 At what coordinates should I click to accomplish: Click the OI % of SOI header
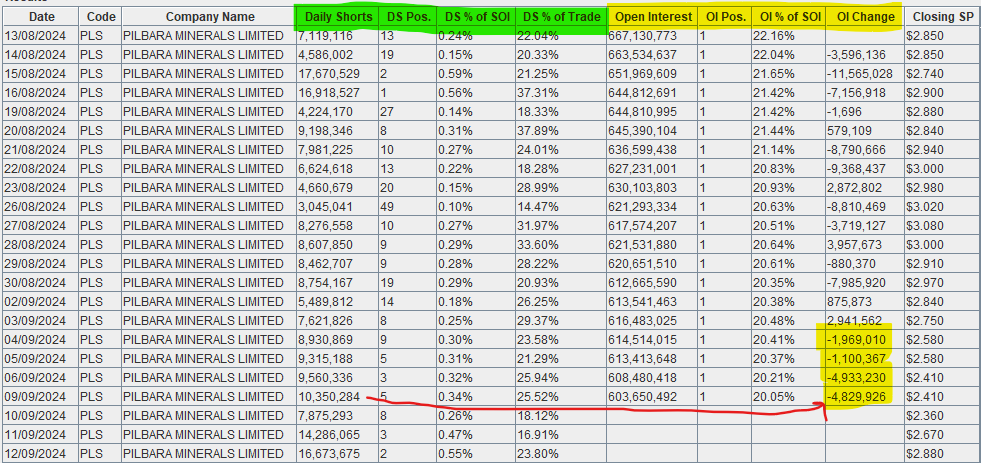788,17
